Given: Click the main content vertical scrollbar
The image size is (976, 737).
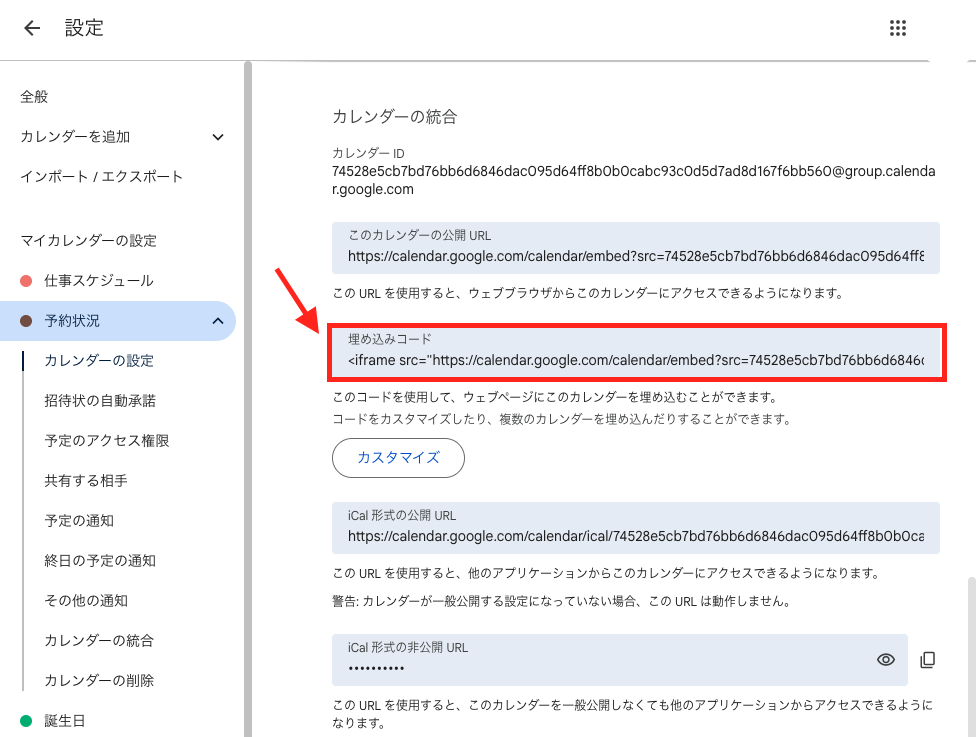Looking at the screenshot, I should [972, 657].
